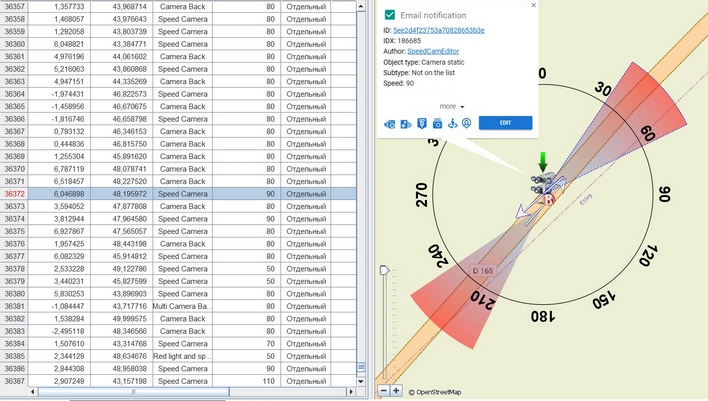Select the speed camera marker on the map

pos(541,183)
